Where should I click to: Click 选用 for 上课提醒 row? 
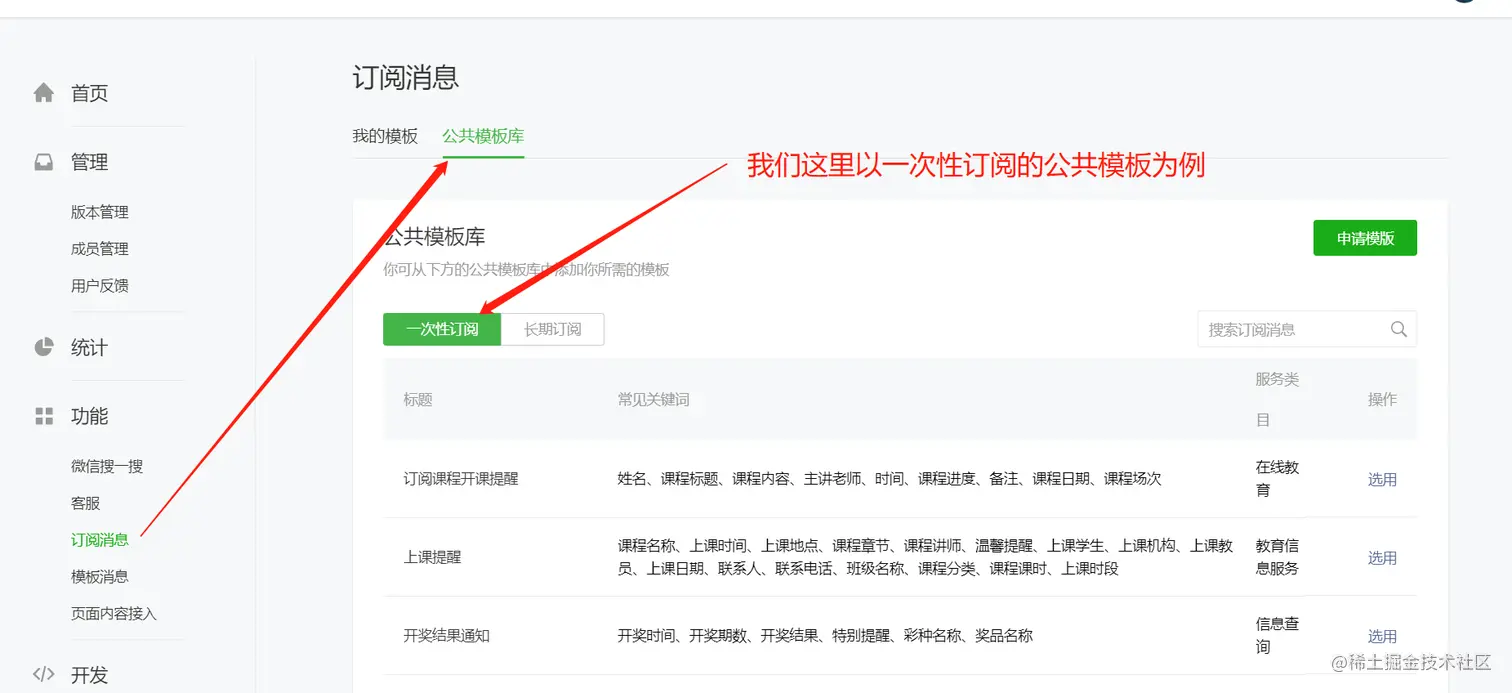[x=1382, y=558]
